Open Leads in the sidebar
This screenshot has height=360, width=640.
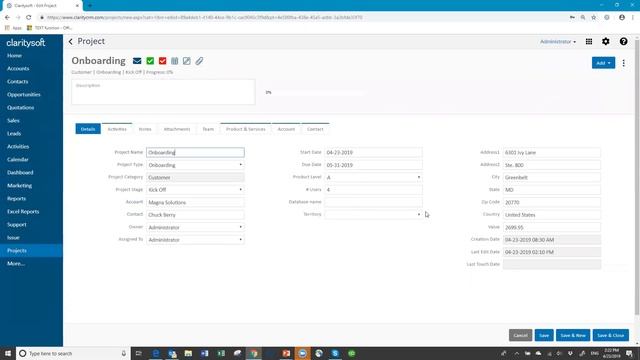[14, 133]
